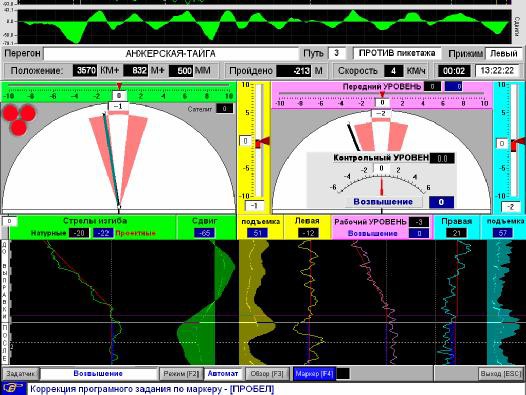This screenshot has height=395, width=526.
Task: Click red marker on pink front level scale
Action: [382, 94]
